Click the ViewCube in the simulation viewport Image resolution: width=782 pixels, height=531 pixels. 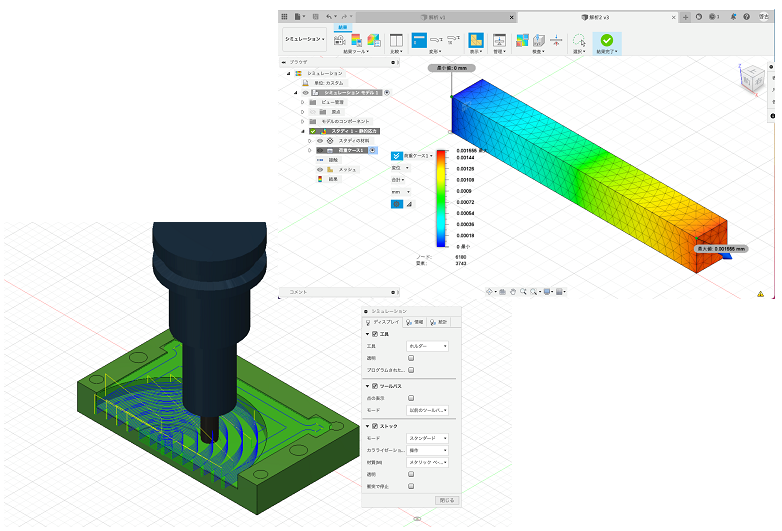pyautogui.click(x=751, y=78)
